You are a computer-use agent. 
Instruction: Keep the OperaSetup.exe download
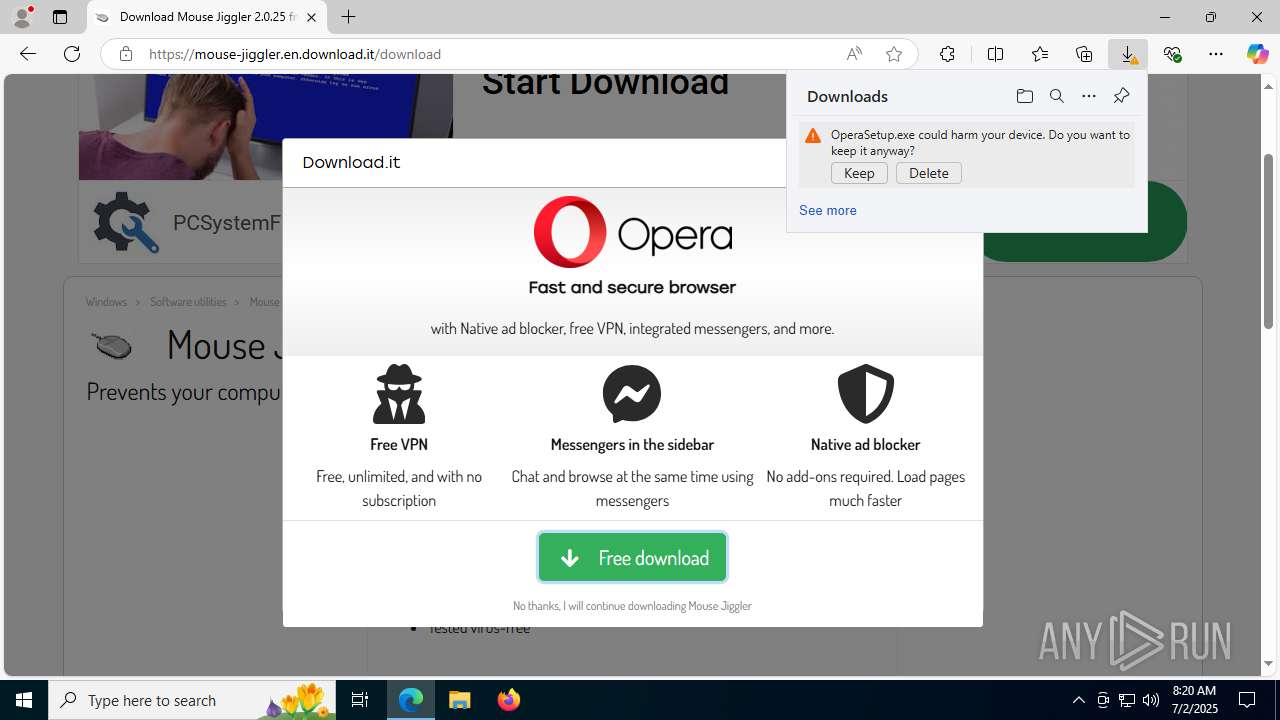tap(859, 173)
